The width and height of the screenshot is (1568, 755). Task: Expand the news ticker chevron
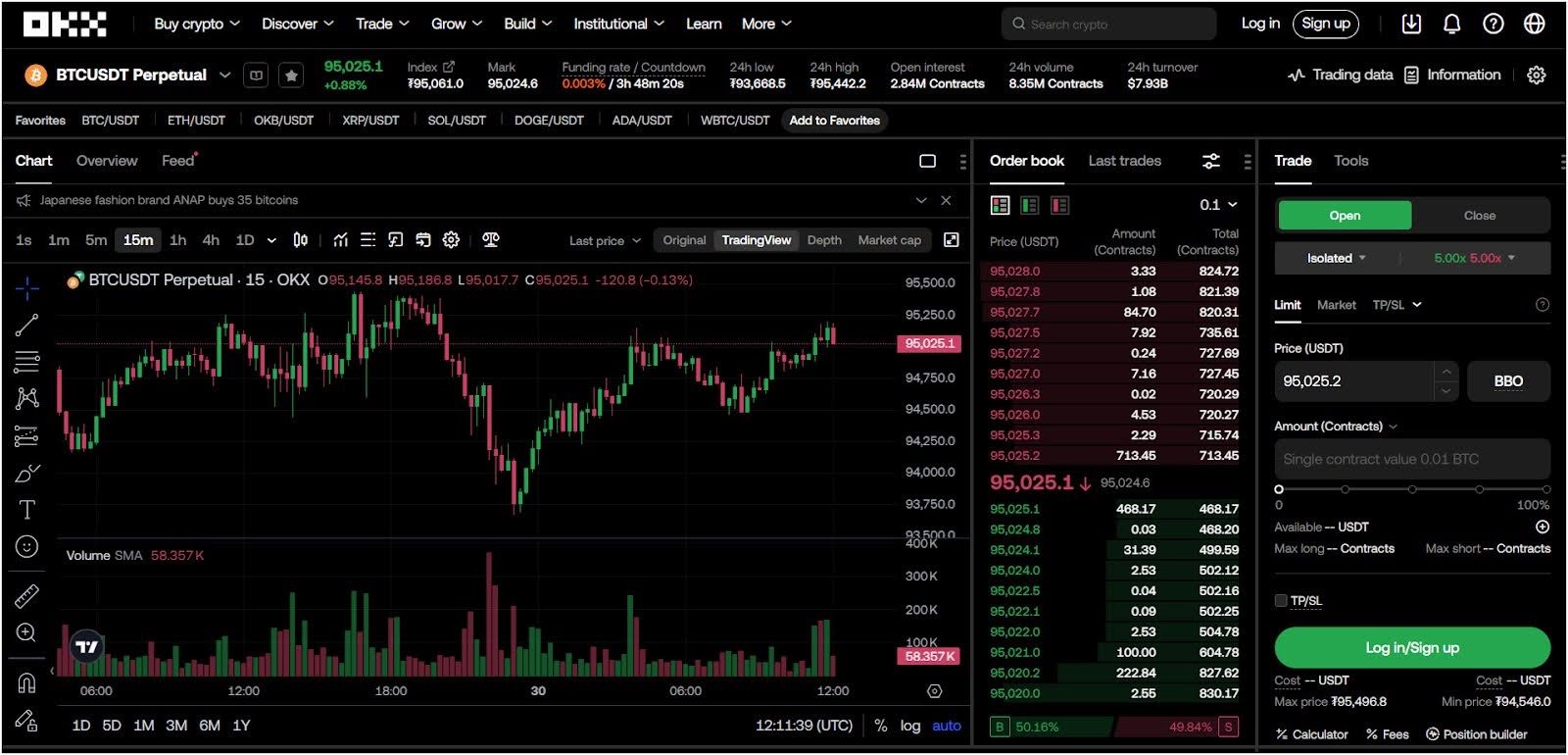[921, 200]
